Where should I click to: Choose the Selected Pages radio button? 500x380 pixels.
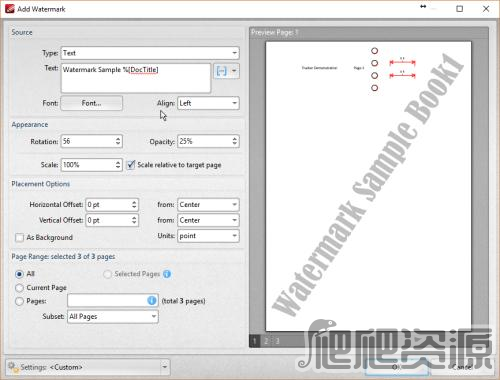tap(107, 274)
